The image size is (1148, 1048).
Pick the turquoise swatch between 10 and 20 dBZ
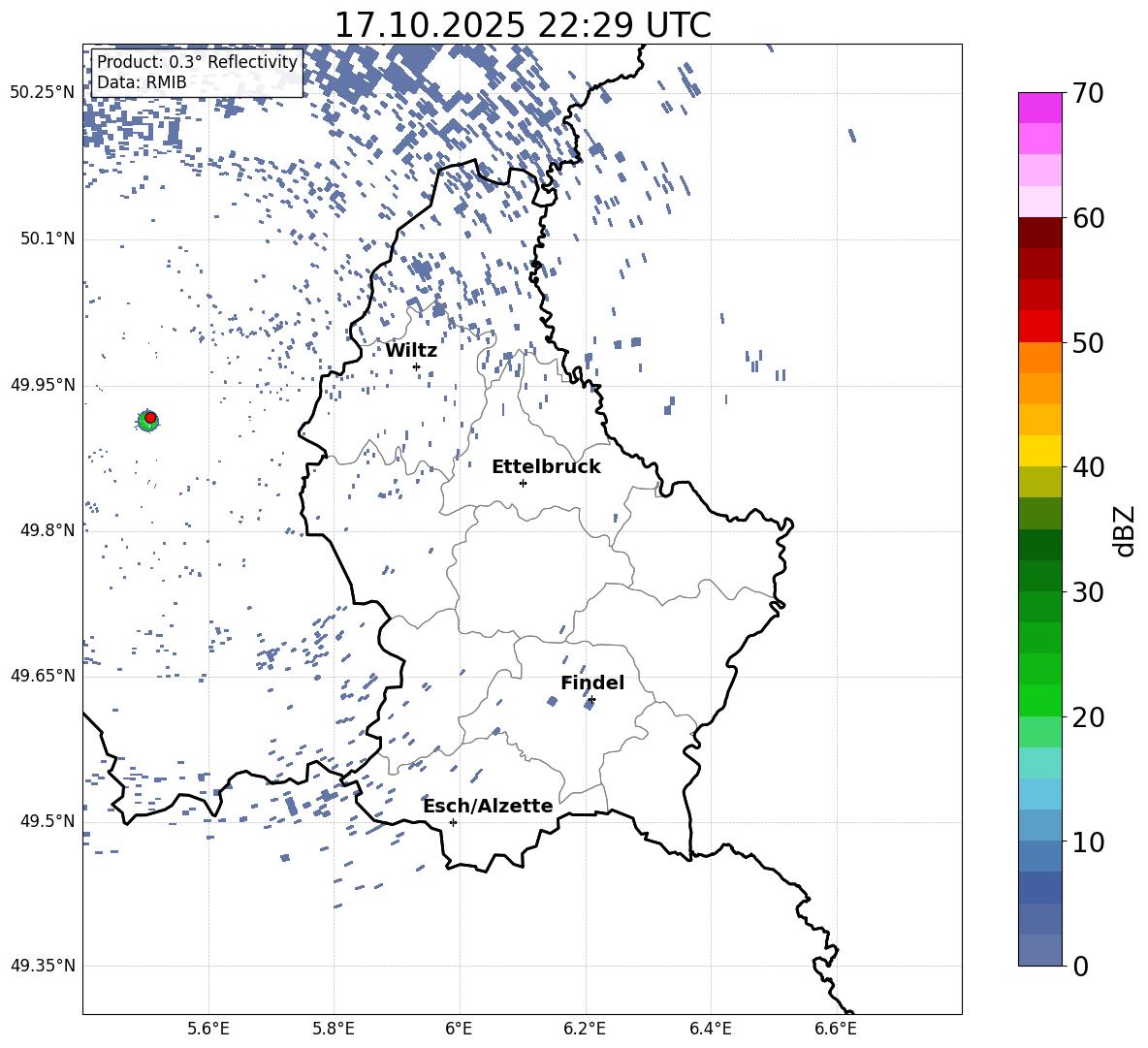tap(1039, 763)
